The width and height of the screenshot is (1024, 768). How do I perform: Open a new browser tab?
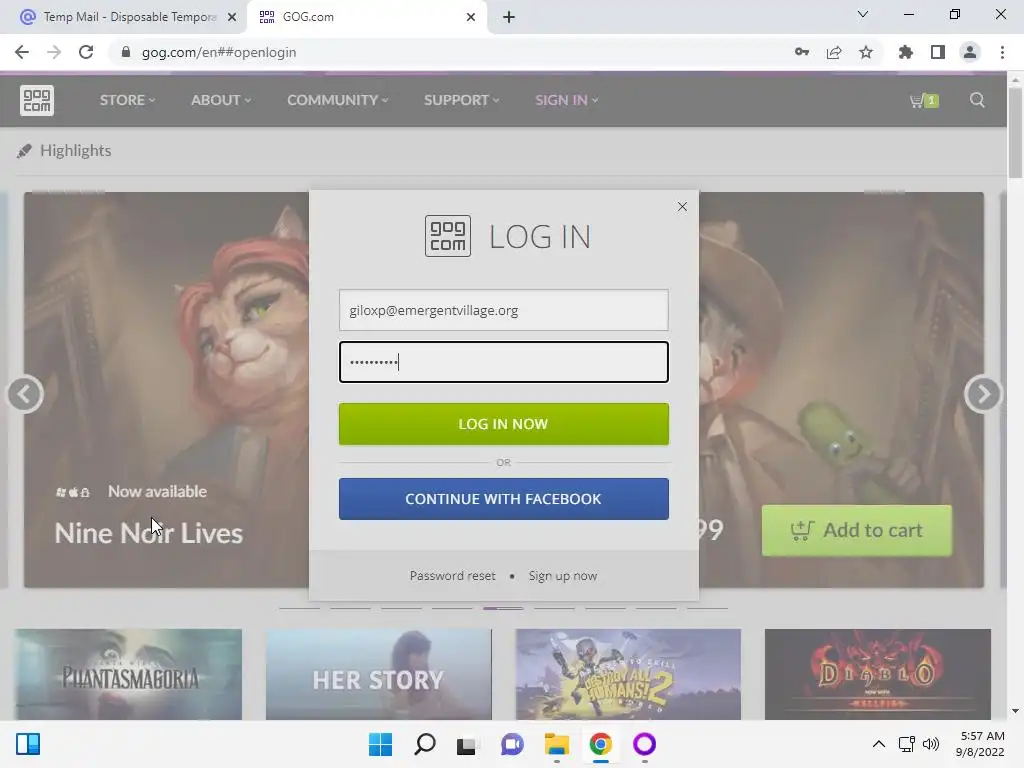[x=509, y=17]
